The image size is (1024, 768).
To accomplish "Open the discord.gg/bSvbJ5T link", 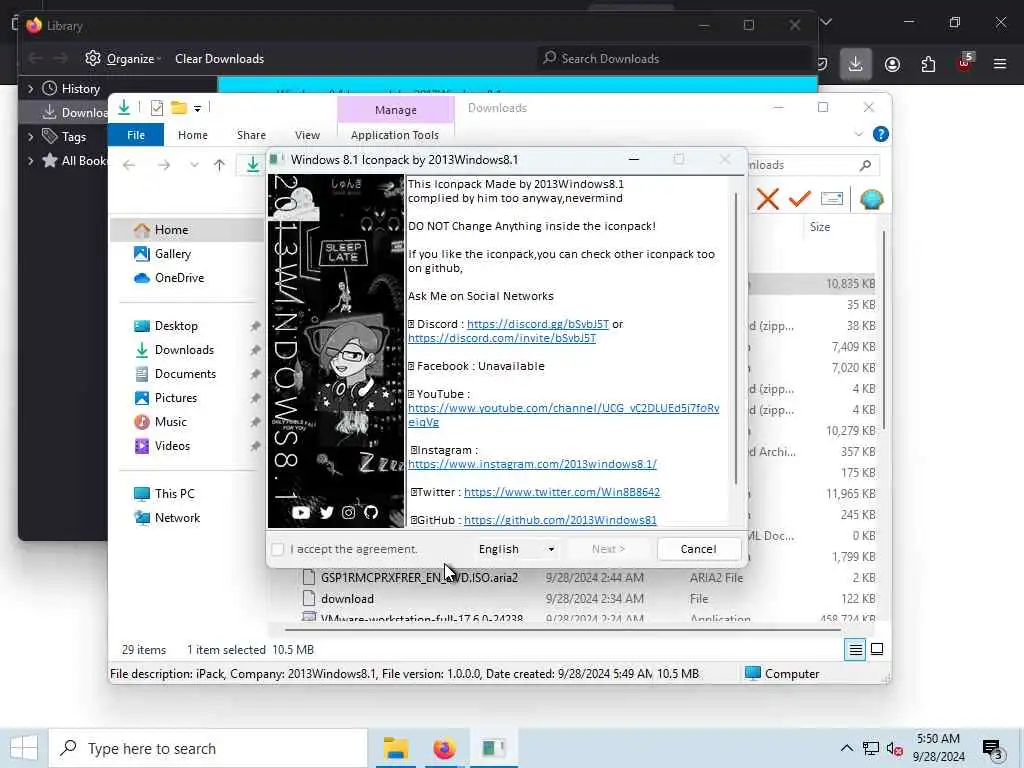I will point(537,324).
